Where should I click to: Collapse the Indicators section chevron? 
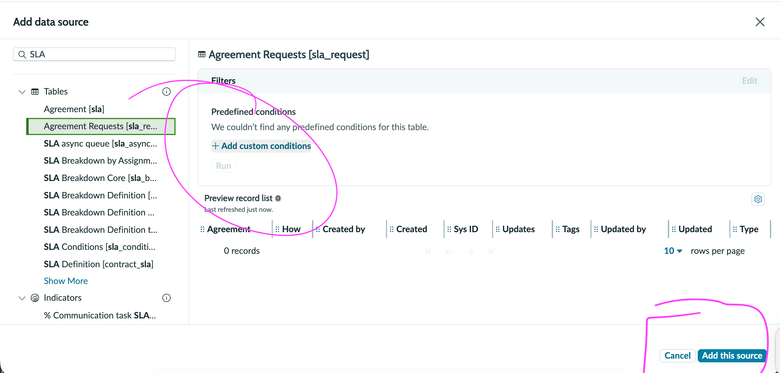tap(22, 298)
